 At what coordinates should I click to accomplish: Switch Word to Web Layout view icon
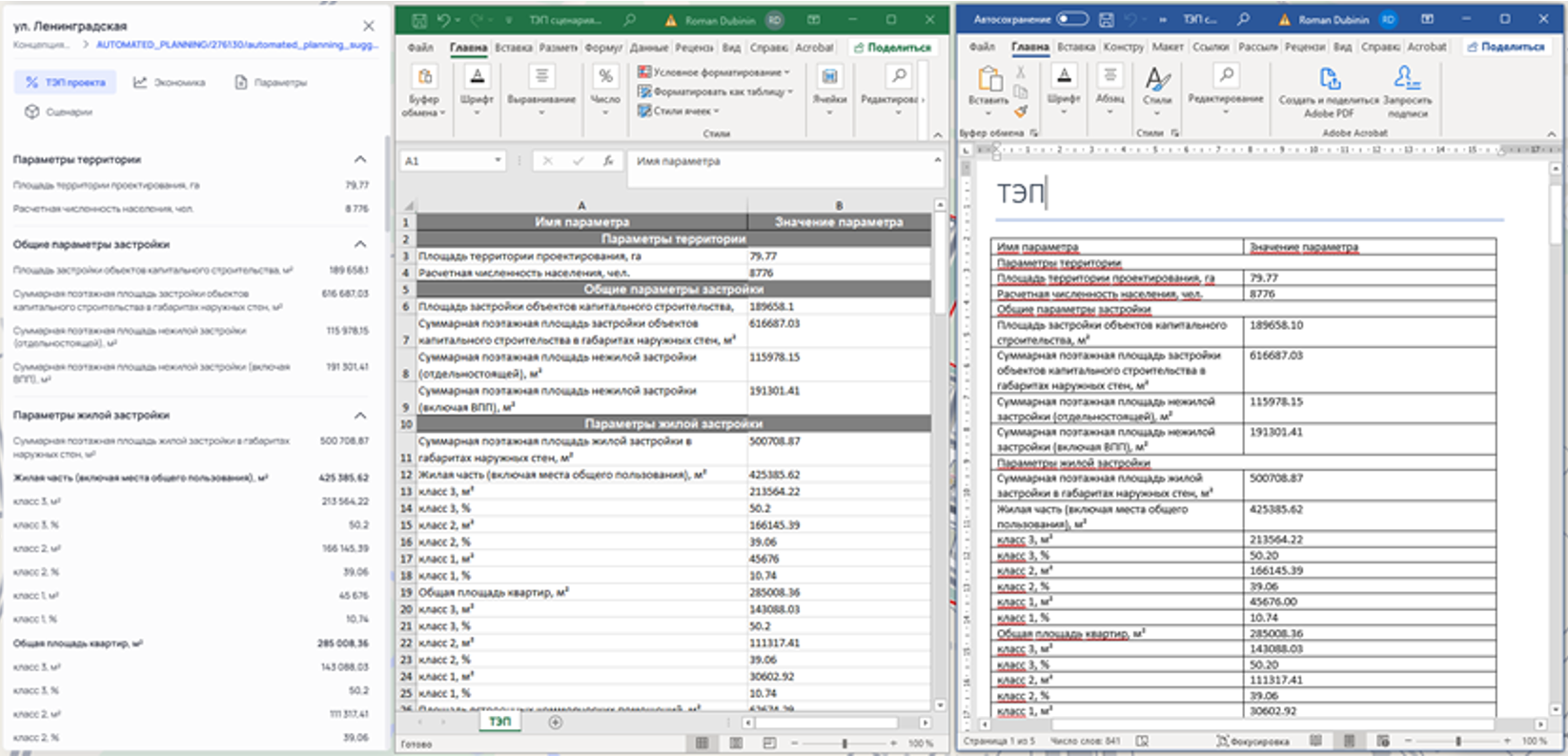(x=1382, y=741)
